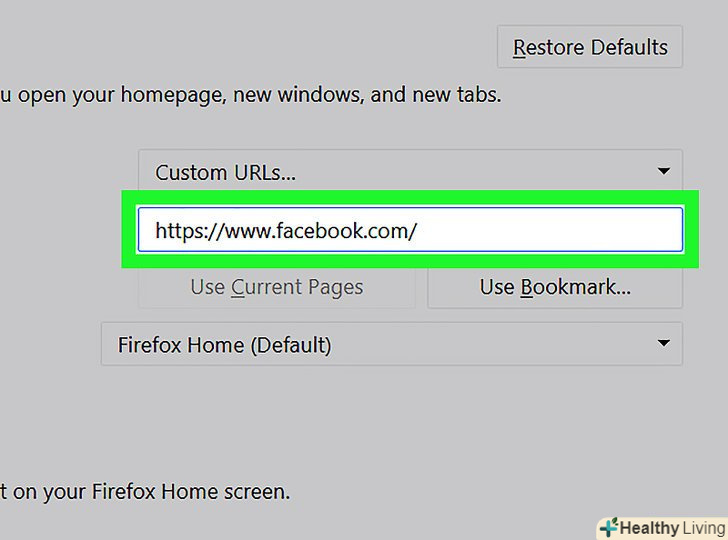The height and width of the screenshot is (540, 728).
Task: Click the Use Current Pages button
Action: (x=276, y=287)
